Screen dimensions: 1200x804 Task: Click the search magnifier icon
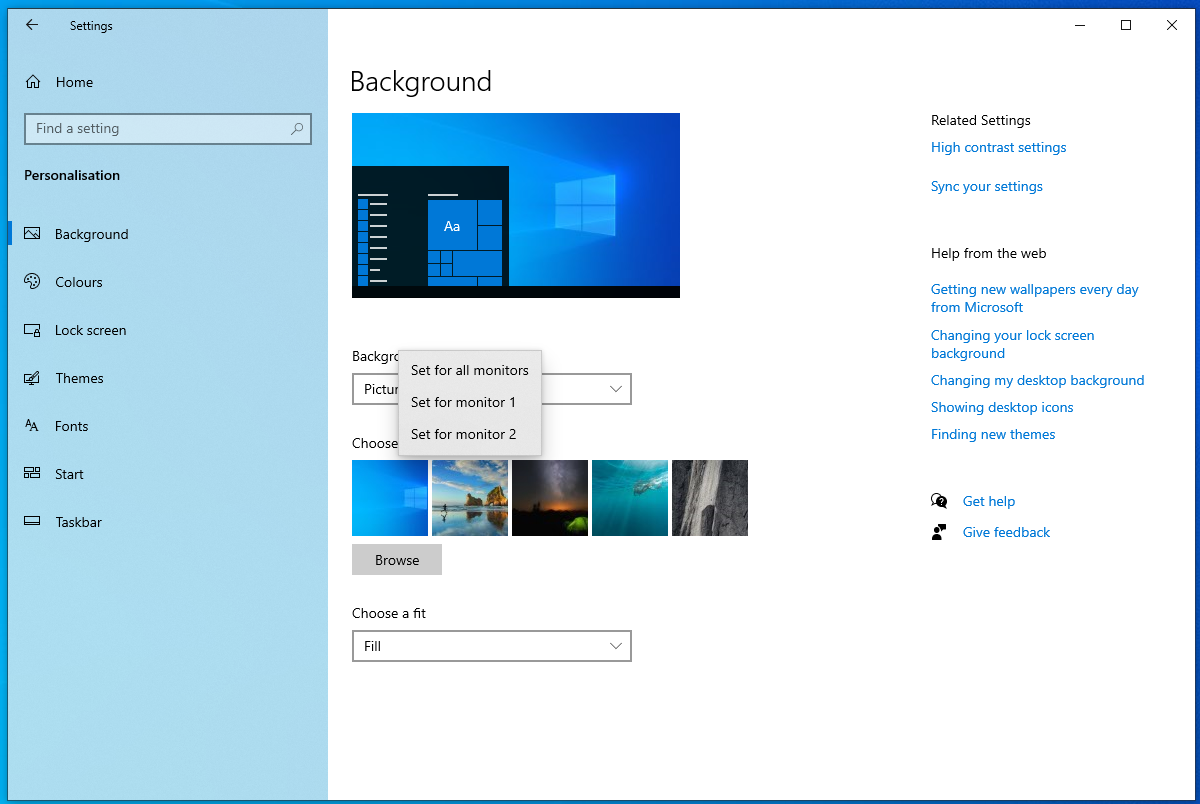(x=297, y=129)
